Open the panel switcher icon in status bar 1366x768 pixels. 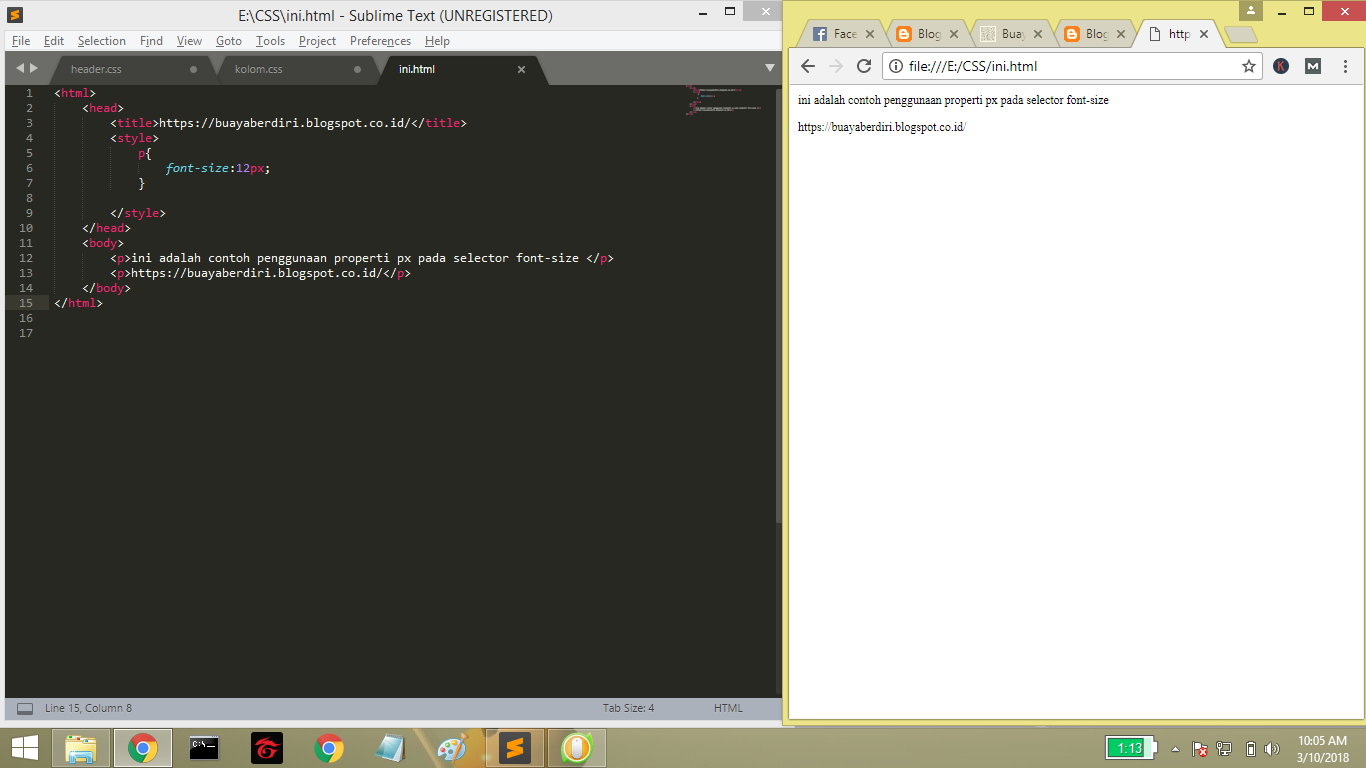(25, 708)
